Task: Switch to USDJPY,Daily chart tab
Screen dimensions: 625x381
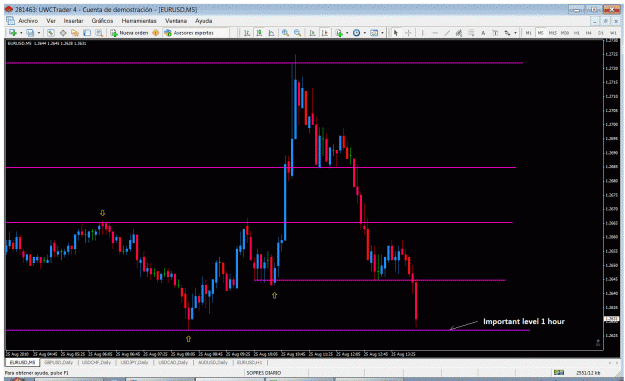Action: pyautogui.click(x=134, y=362)
